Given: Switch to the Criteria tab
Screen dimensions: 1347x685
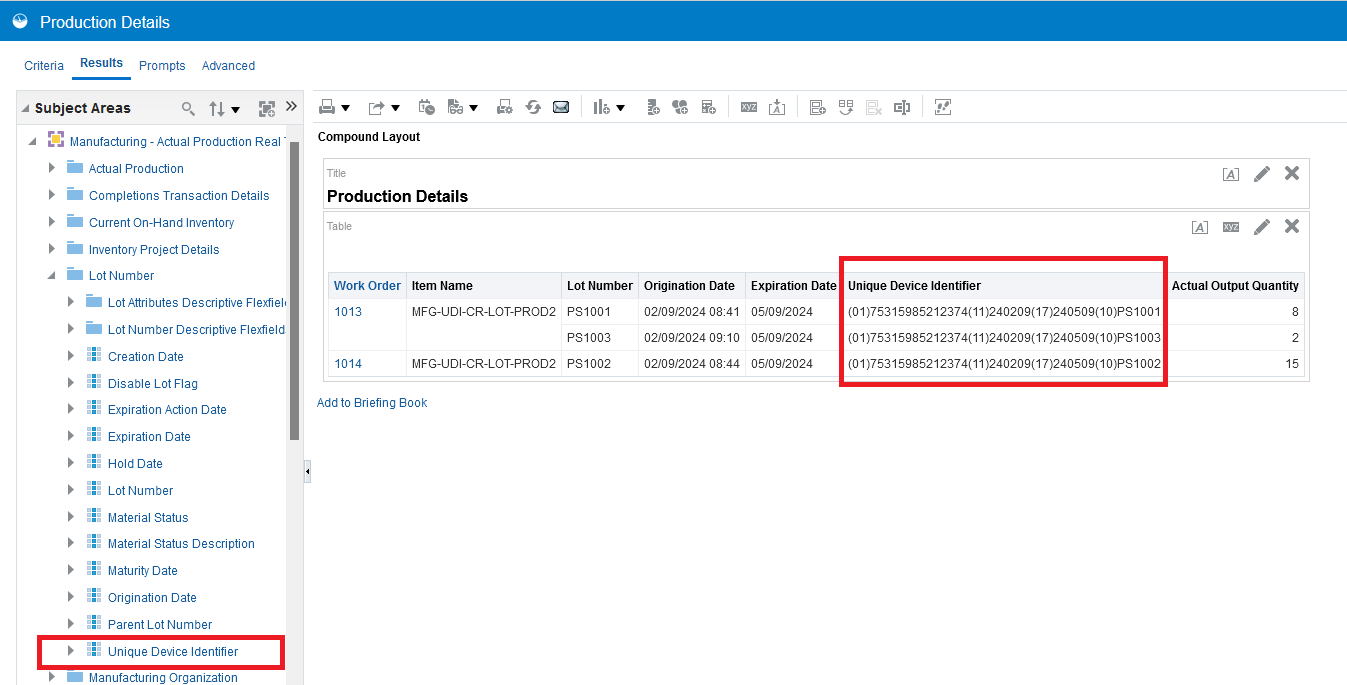Looking at the screenshot, I should 43,65.
